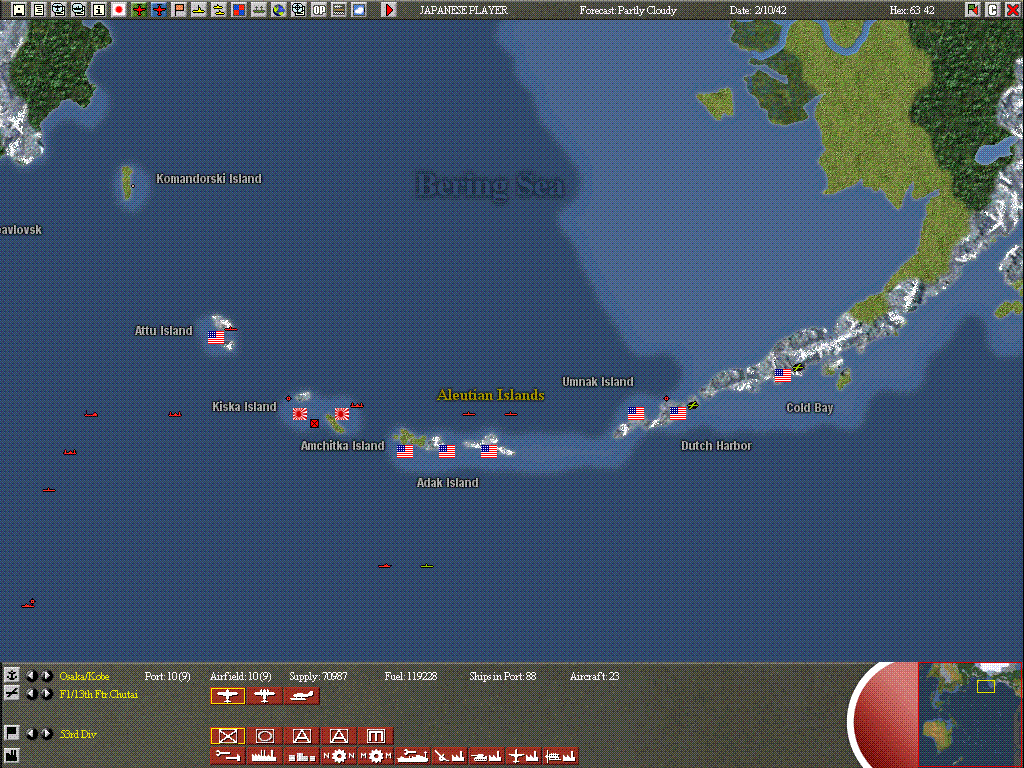Screen dimensions: 1024x768
Task: Click the red and blue checkered icon
Action: (x=239, y=10)
